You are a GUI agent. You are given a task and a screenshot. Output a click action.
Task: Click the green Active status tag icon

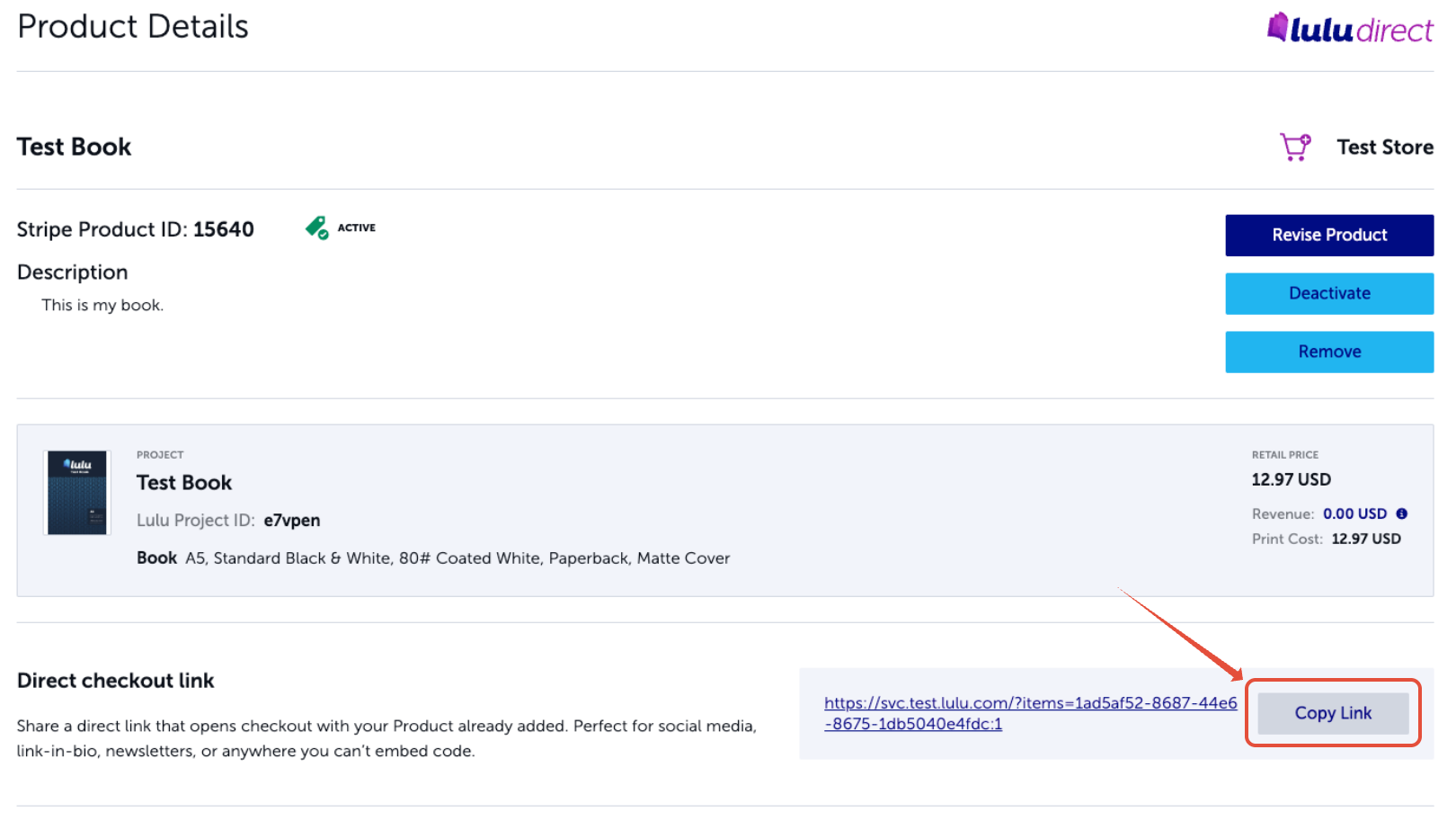pyautogui.click(x=316, y=228)
